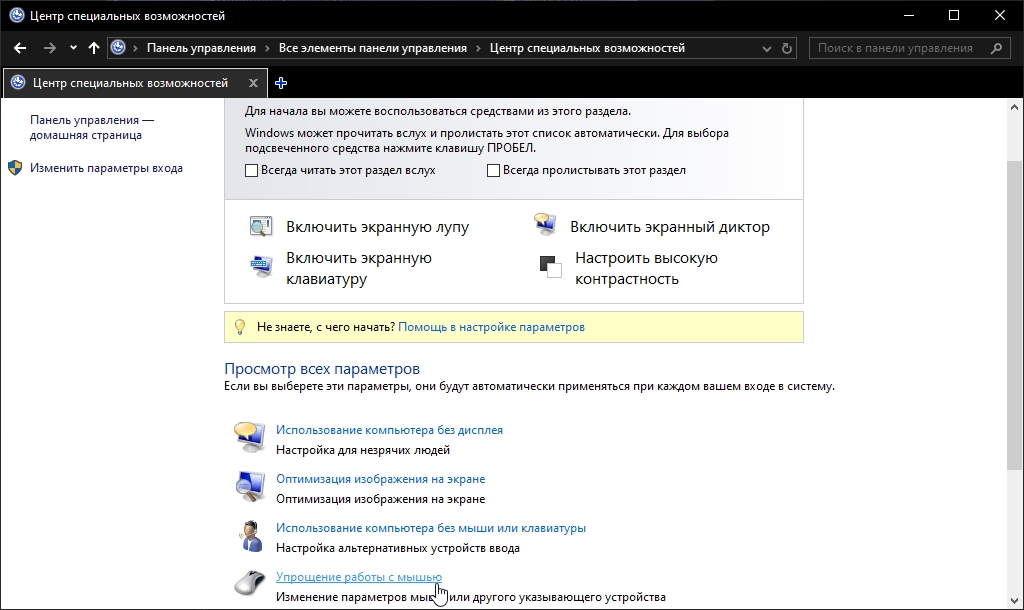Viewport: 1024px width, 610px height.
Task: Expand chevron after 'Все элементы панели управления'
Action: click(x=479, y=48)
